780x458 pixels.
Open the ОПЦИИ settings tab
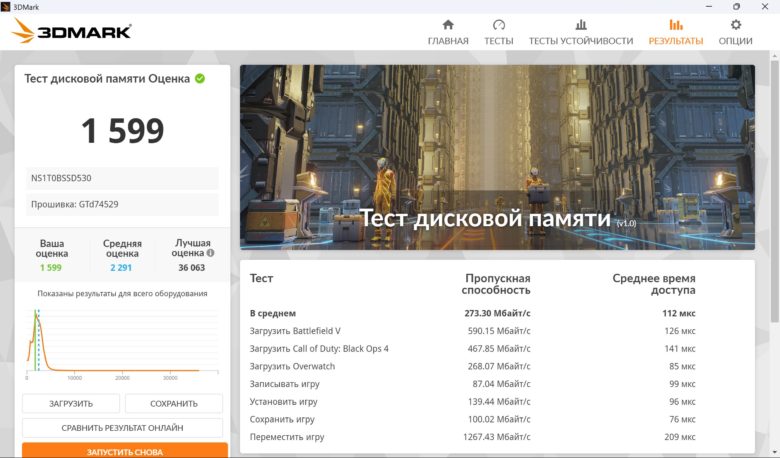(735, 33)
